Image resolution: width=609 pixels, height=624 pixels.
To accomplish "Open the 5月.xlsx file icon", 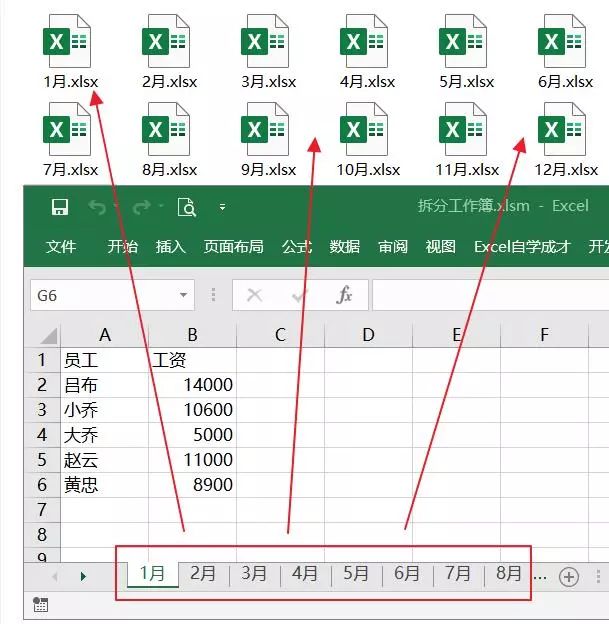I will pyautogui.click(x=463, y=41).
